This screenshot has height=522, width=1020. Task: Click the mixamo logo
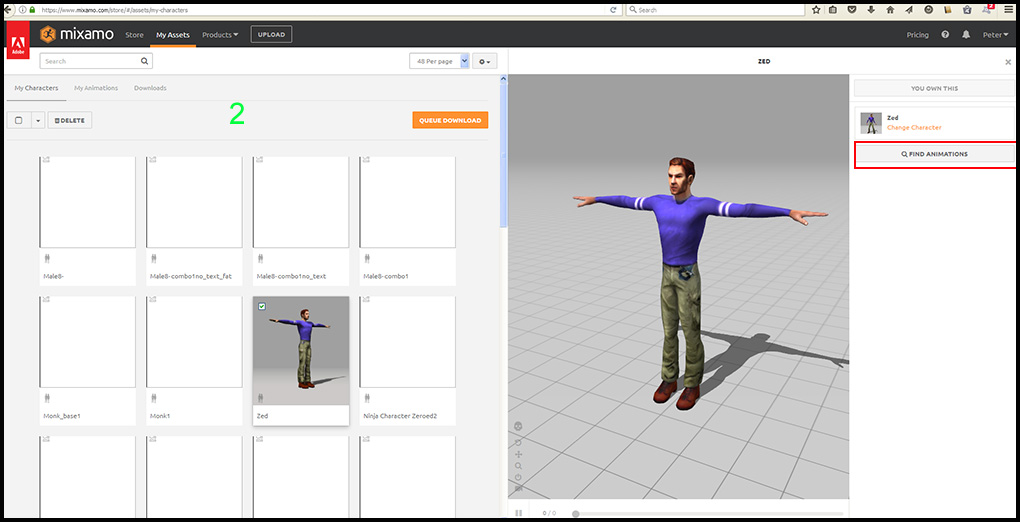77,34
